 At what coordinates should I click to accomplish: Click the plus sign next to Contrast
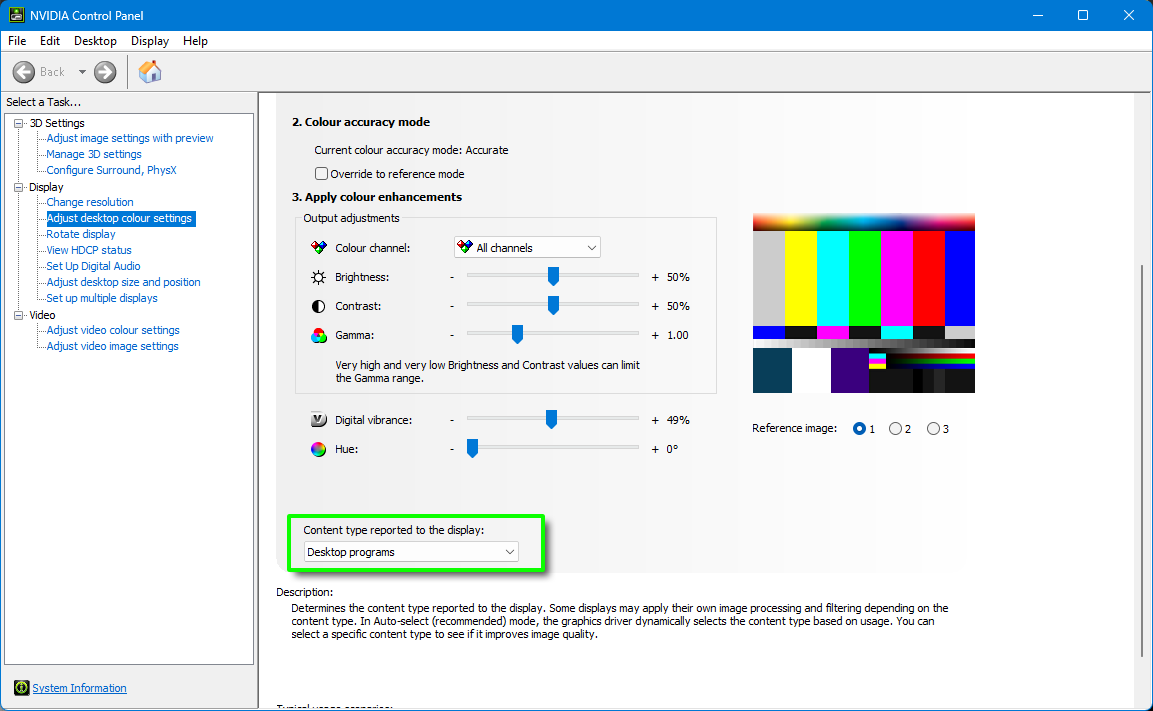pos(655,306)
